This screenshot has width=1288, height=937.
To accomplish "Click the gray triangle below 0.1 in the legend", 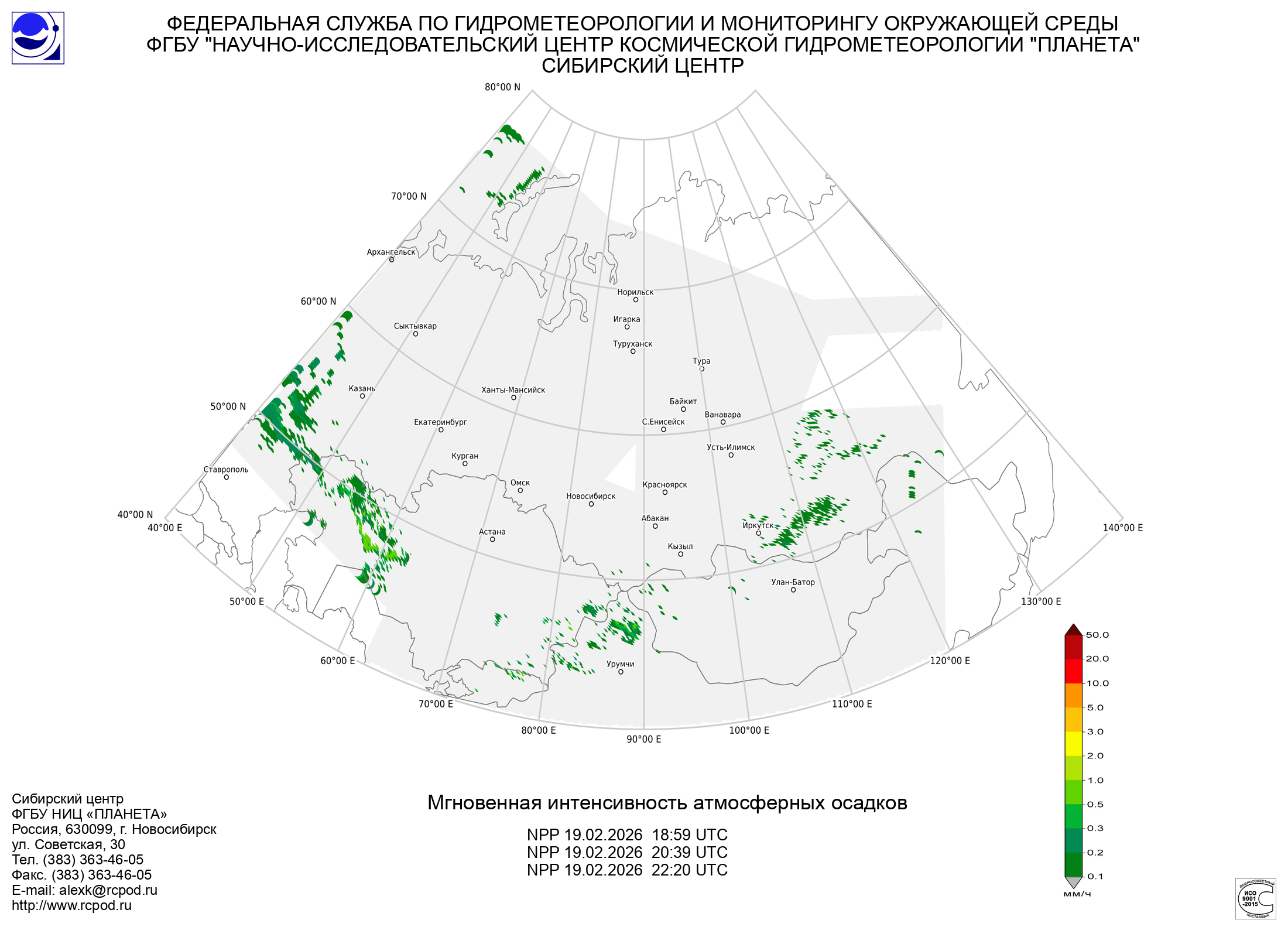I will point(1073,882).
